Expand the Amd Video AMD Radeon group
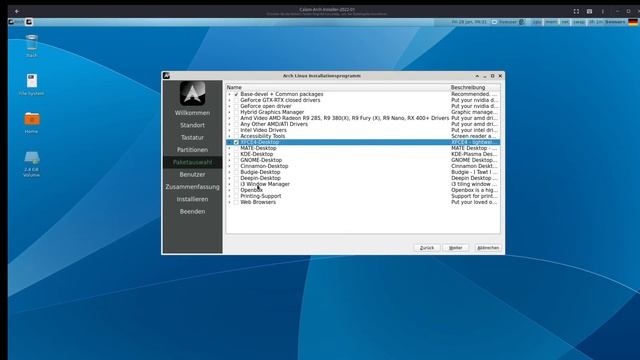Image resolution: width=640 pixels, height=360 pixels. pyautogui.click(x=229, y=118)
